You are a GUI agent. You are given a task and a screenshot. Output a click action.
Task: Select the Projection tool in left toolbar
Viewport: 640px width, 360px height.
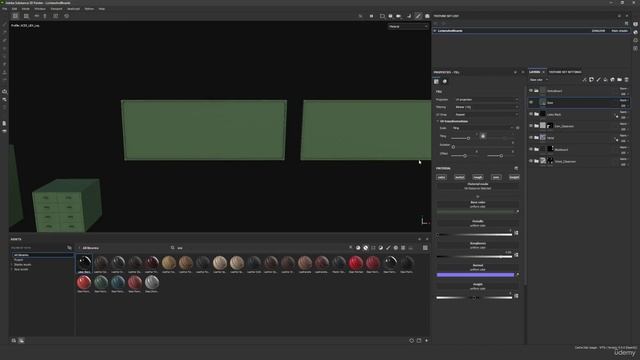[x=4, y=40]
